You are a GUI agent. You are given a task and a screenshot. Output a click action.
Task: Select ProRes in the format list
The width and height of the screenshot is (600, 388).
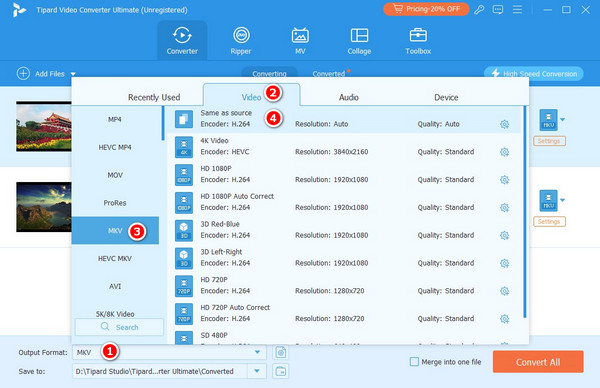(115, 203)
